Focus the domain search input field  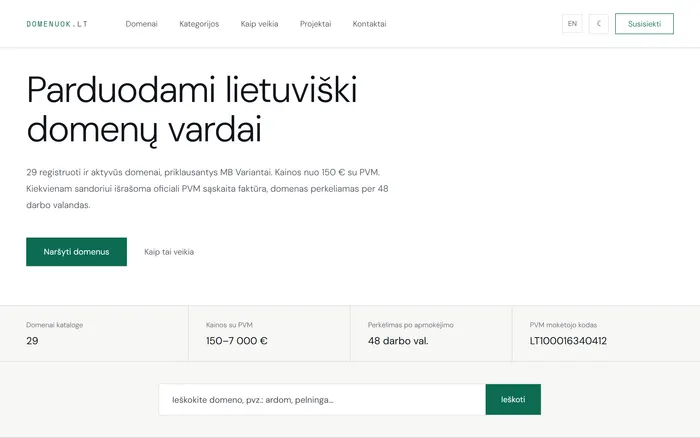click(322, 400)
